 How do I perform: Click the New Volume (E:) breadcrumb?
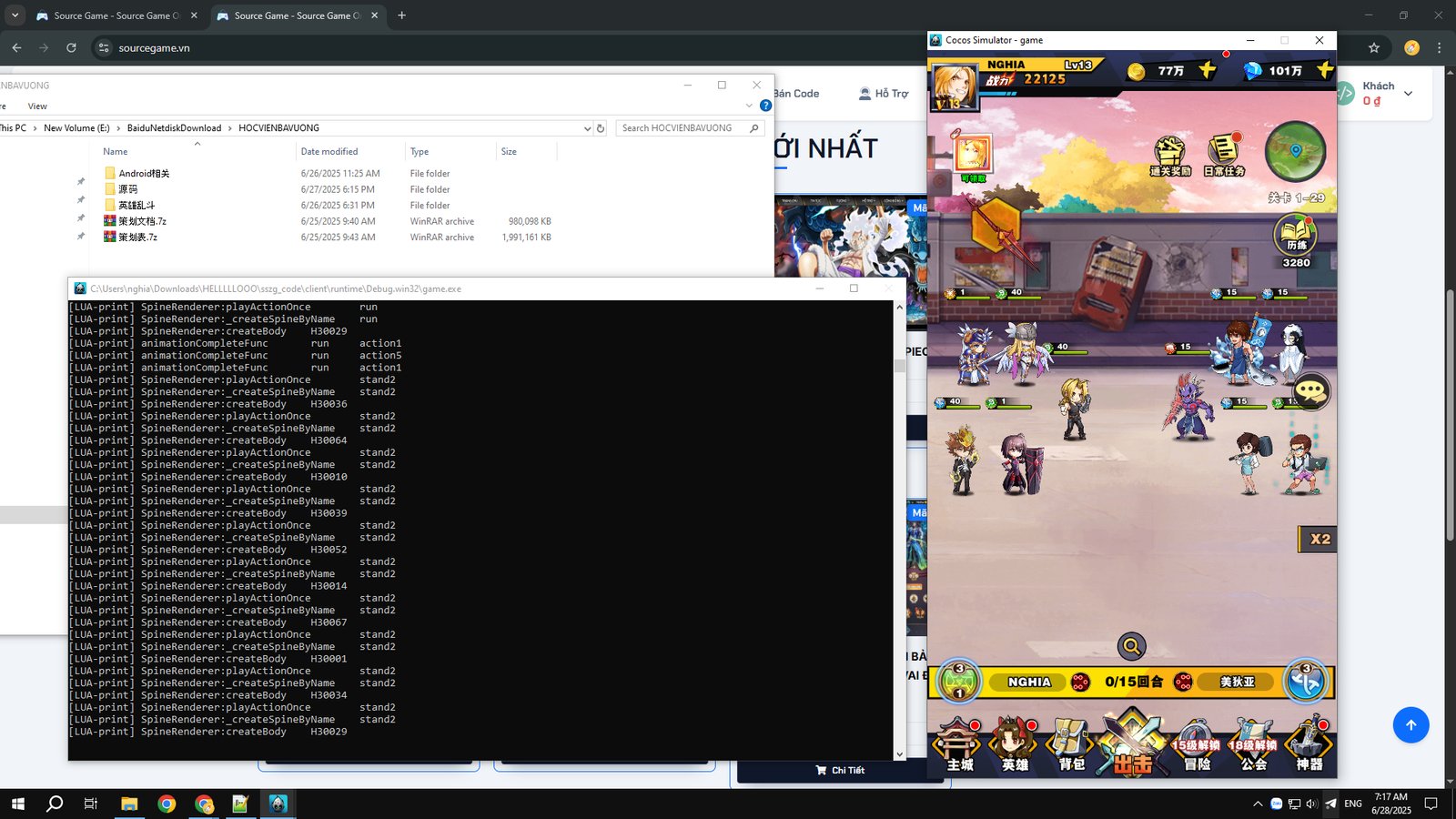(x=76, y=128)
